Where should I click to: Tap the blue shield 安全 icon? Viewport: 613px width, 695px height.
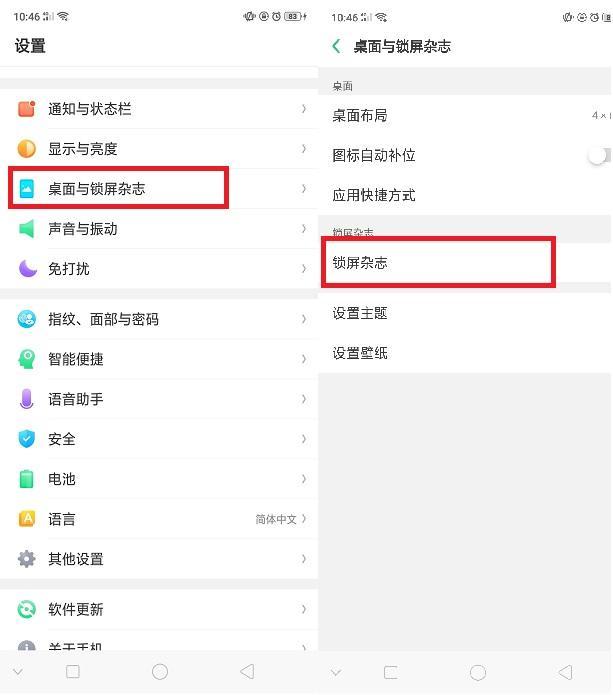coord(27,439)
